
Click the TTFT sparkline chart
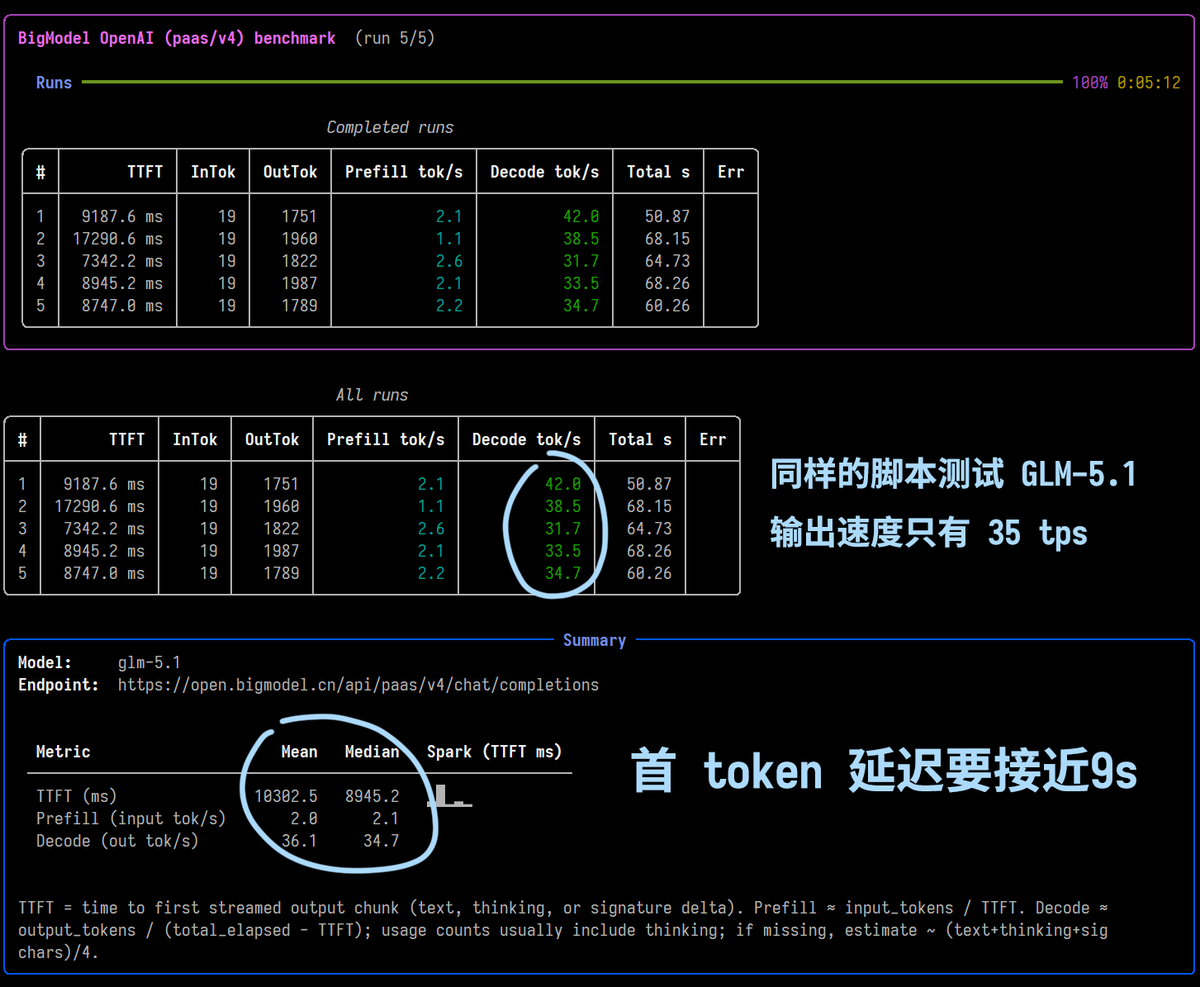click(449, 796)
